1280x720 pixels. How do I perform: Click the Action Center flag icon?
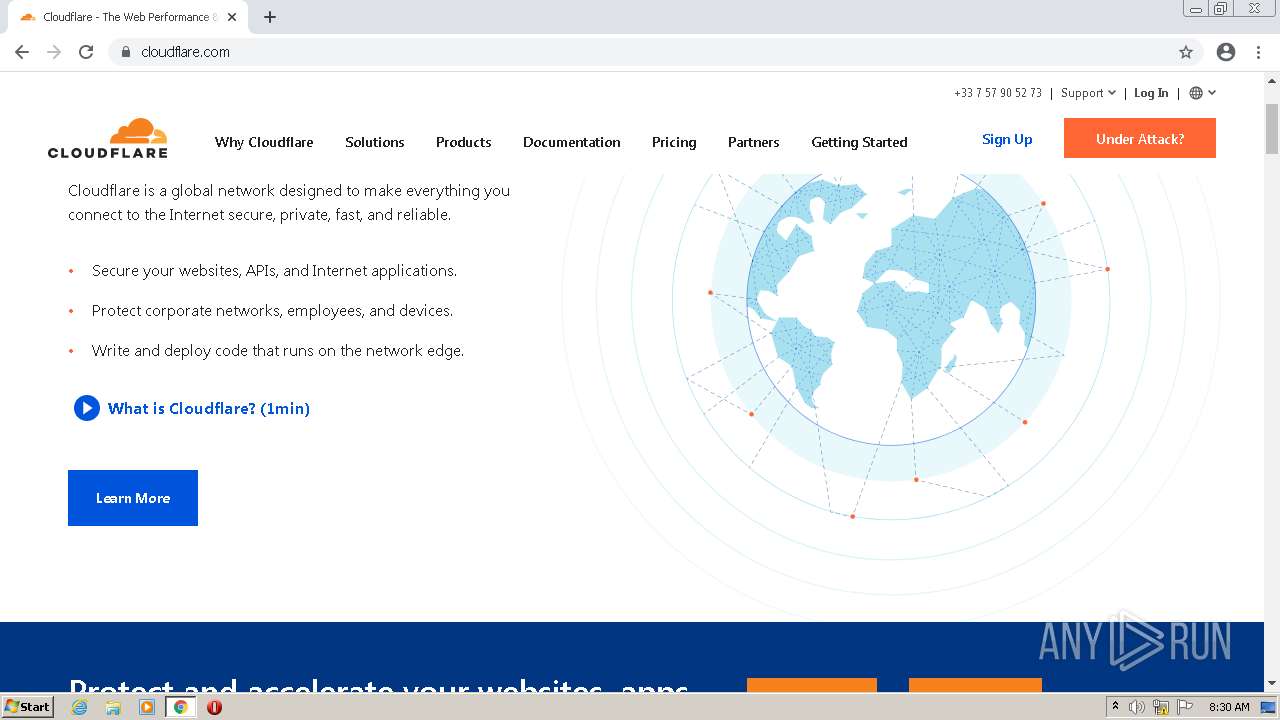(1185, 707)
